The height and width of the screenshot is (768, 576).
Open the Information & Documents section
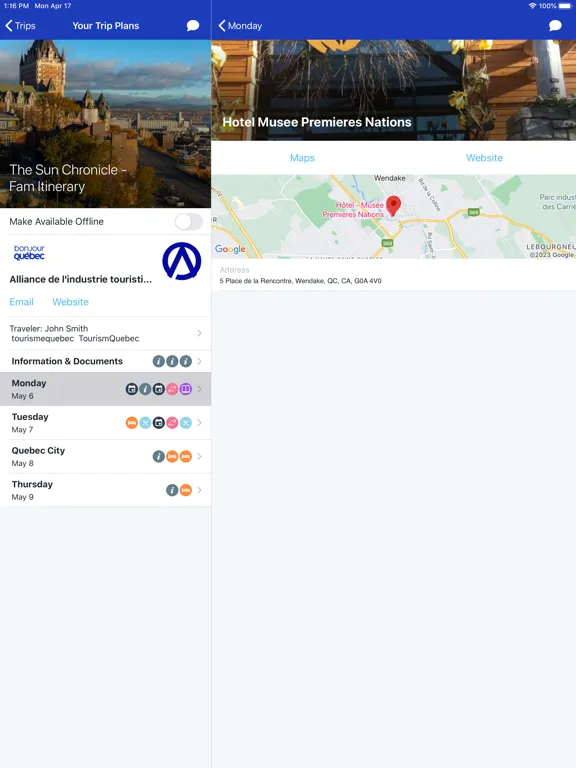105,361
